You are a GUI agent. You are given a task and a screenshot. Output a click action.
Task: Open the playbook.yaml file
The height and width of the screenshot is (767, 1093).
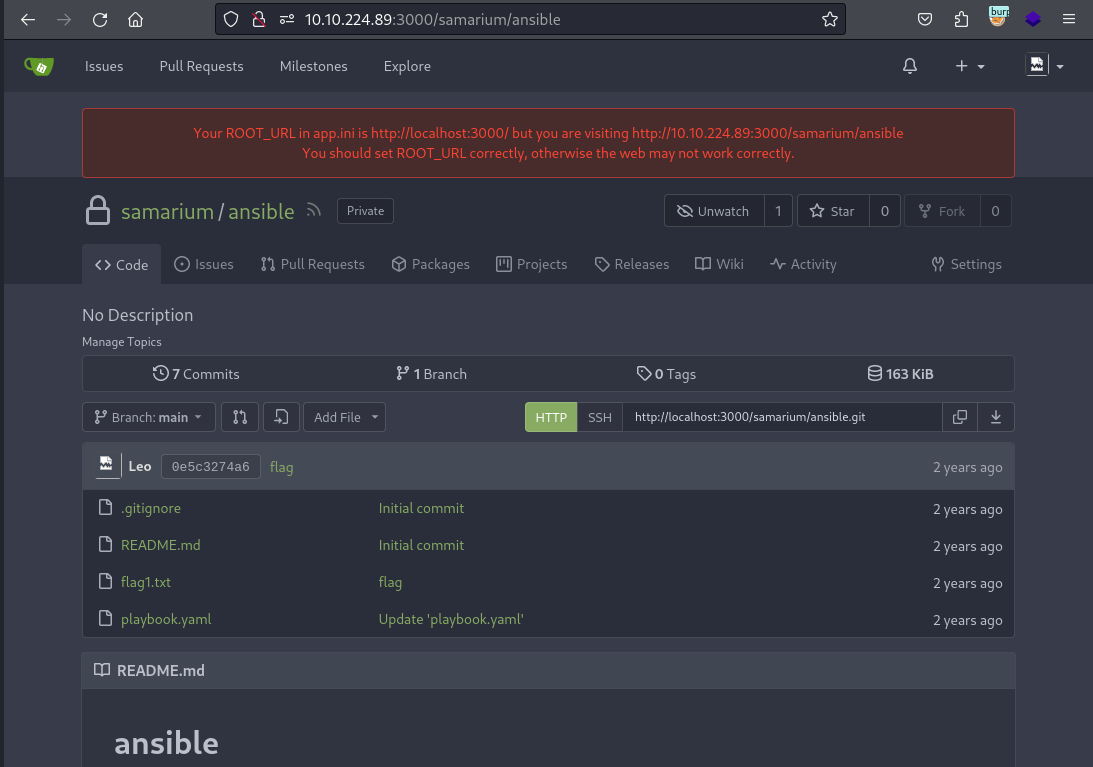pyautogui.click(x=166, y=619)
